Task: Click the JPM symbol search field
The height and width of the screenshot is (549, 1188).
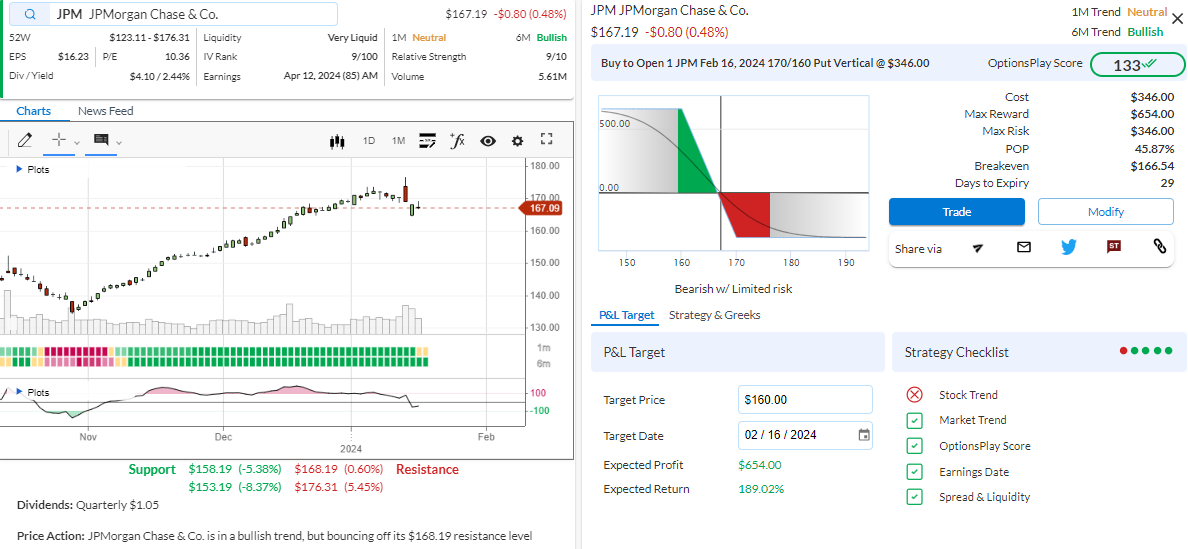Action: 176,14
